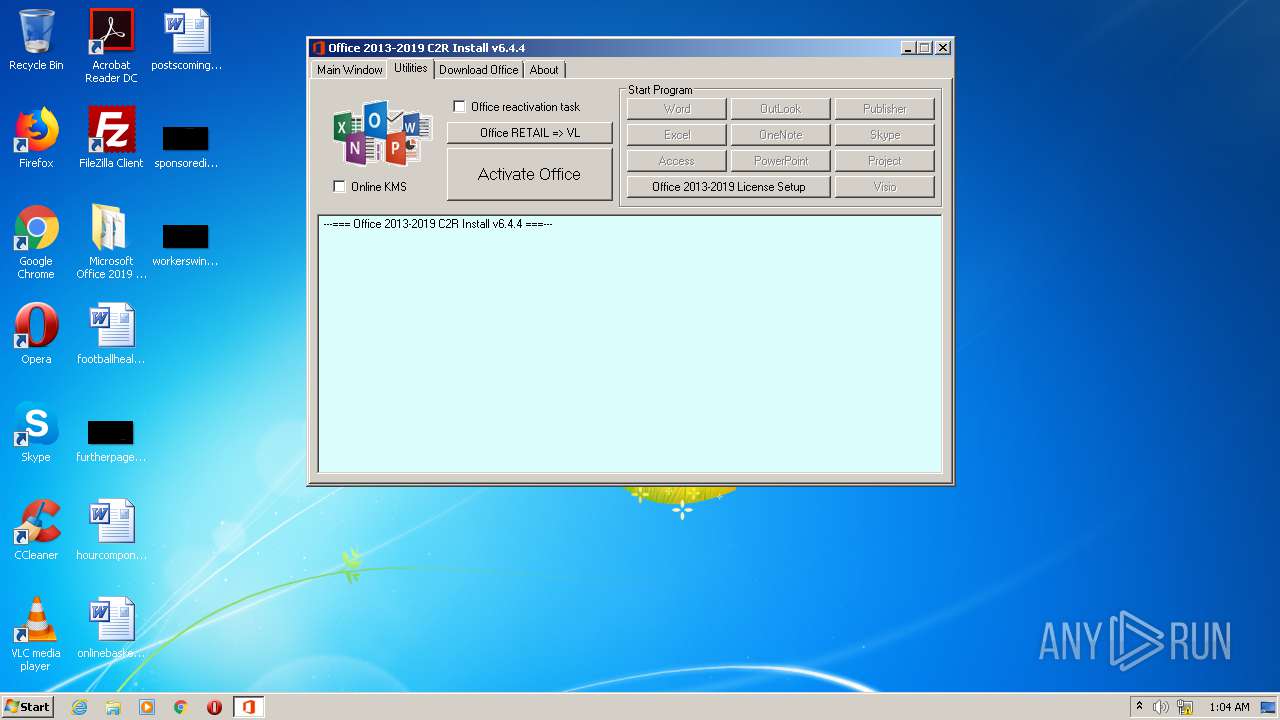Show hidden tray icons arrow
This screenshot has width=1280, height=720.
click(1139, 706)
